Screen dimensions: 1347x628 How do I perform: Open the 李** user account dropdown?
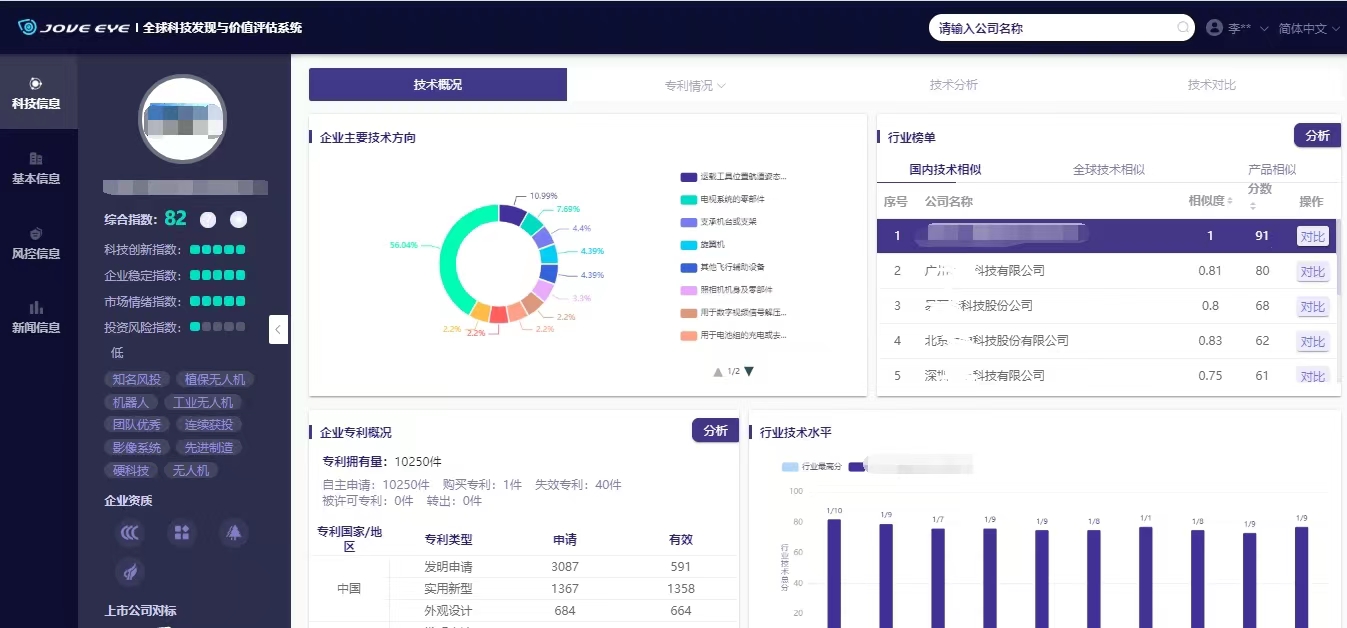1248,29
